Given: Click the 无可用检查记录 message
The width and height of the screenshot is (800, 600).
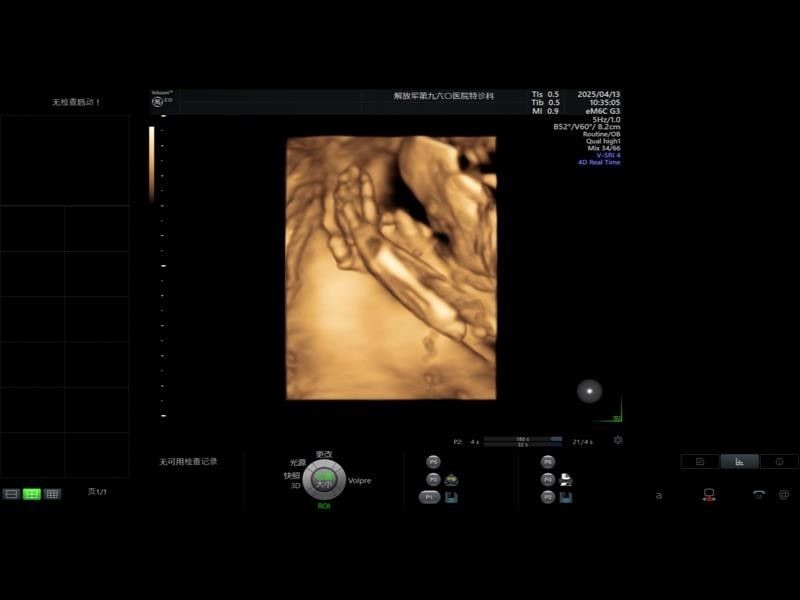Looking at the screenshot, I should pos(188,462).
